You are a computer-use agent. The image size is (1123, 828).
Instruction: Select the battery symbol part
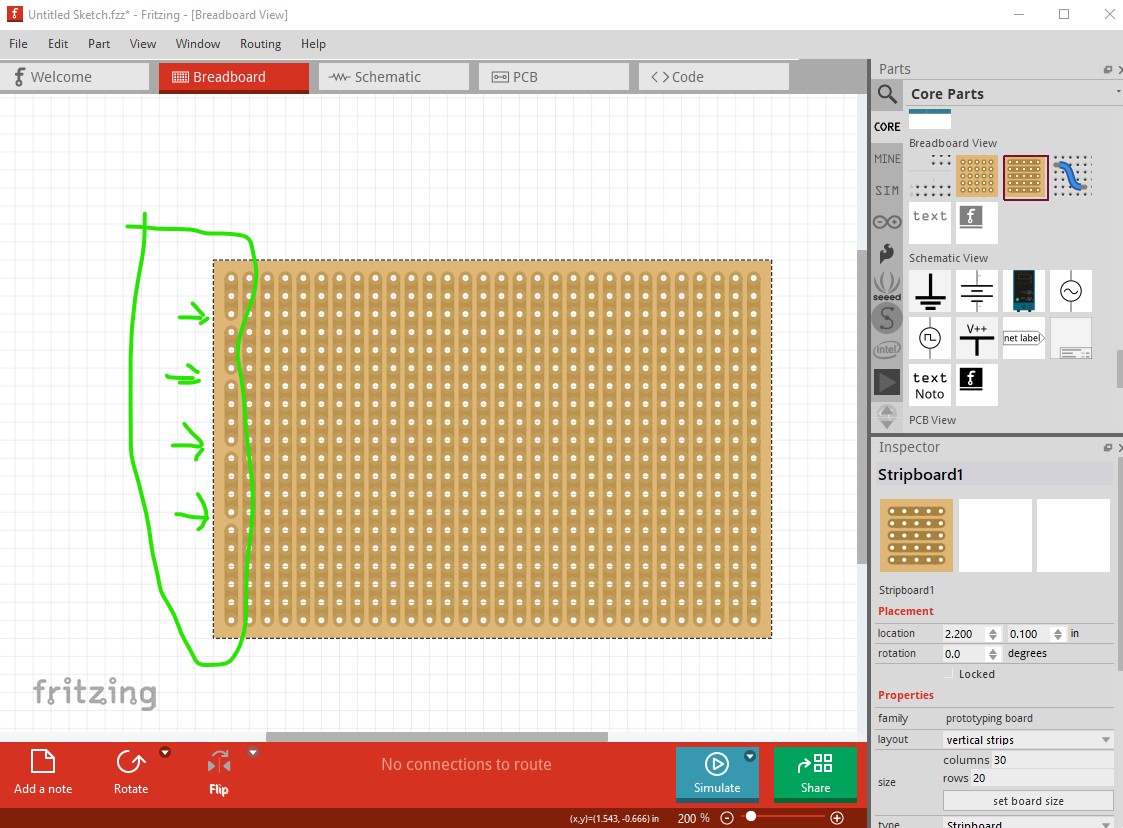[x=977, y=291]
